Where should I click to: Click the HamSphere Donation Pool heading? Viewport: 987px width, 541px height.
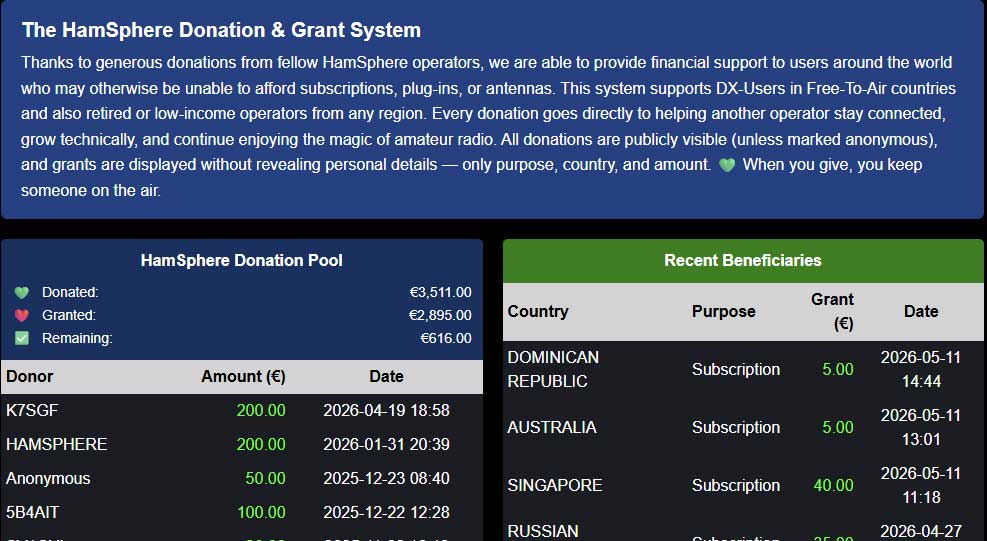pyautogui.click(x=242, y=261)
